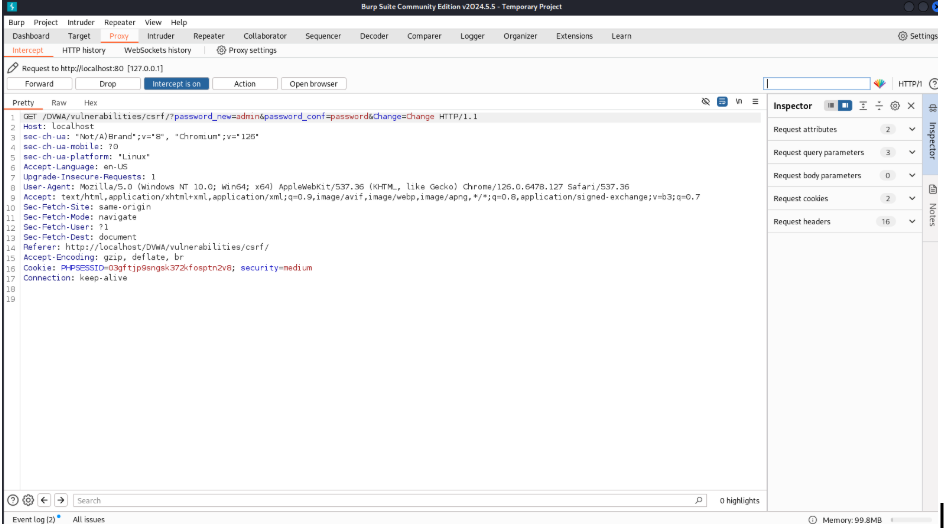Viewport: 945px width, 530px height.
Task: Expand the Request headers section
Action: pos(912,222)
